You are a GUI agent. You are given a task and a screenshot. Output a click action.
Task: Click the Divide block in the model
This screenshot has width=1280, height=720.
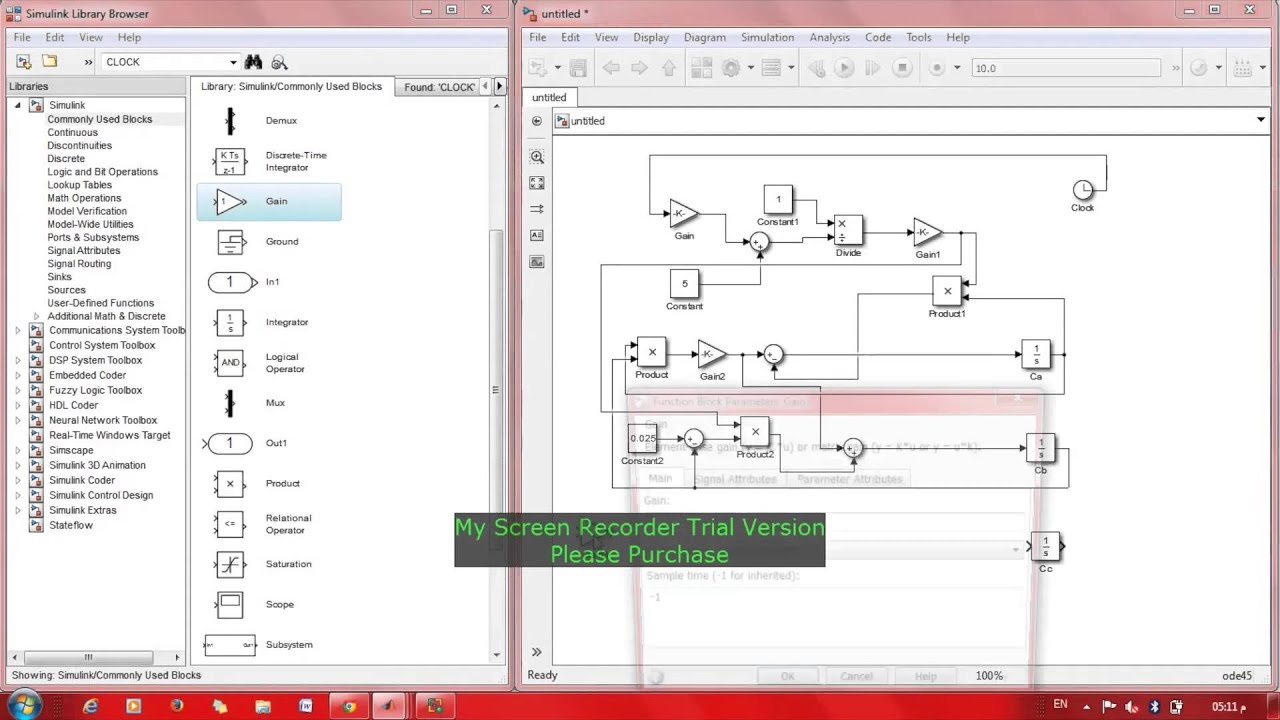coord(848,231)
